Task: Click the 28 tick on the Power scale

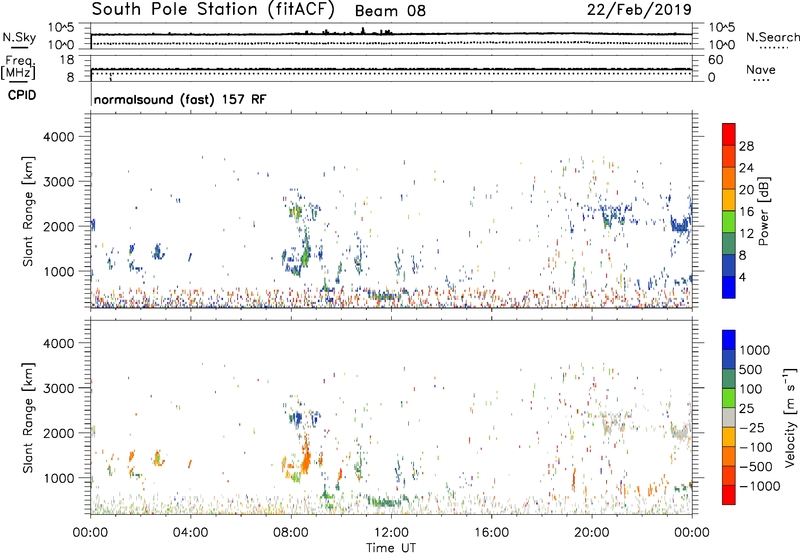Action: coord(746,146)
